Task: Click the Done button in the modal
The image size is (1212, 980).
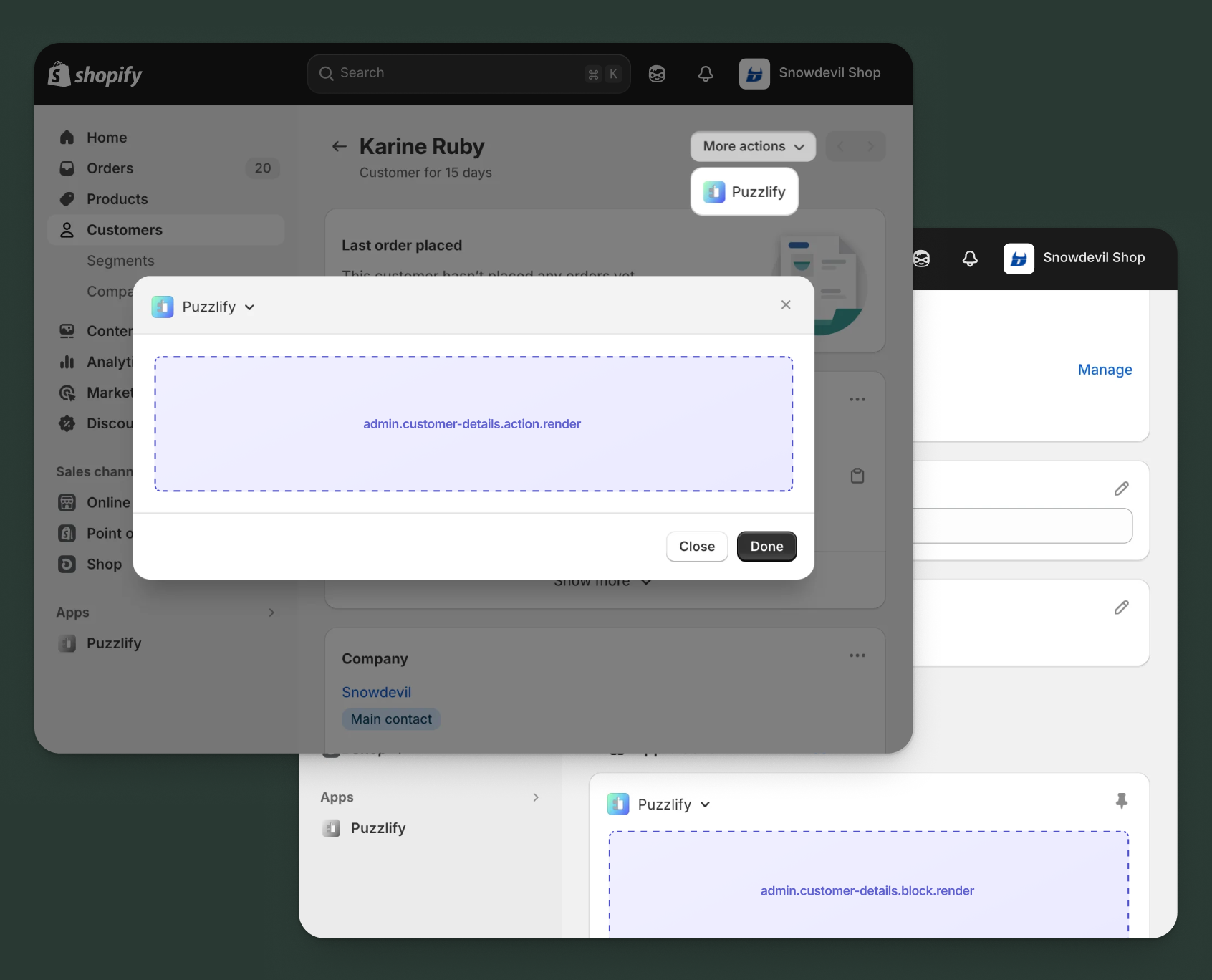Action: click(766, 546)
